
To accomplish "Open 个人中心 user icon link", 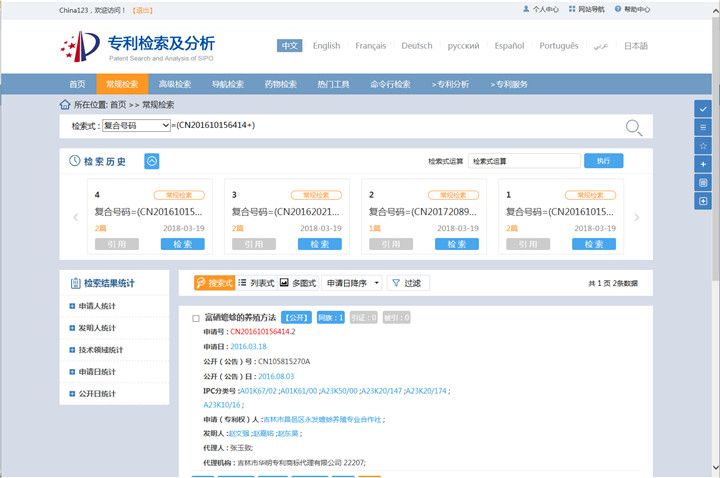I will coord(540,9).
